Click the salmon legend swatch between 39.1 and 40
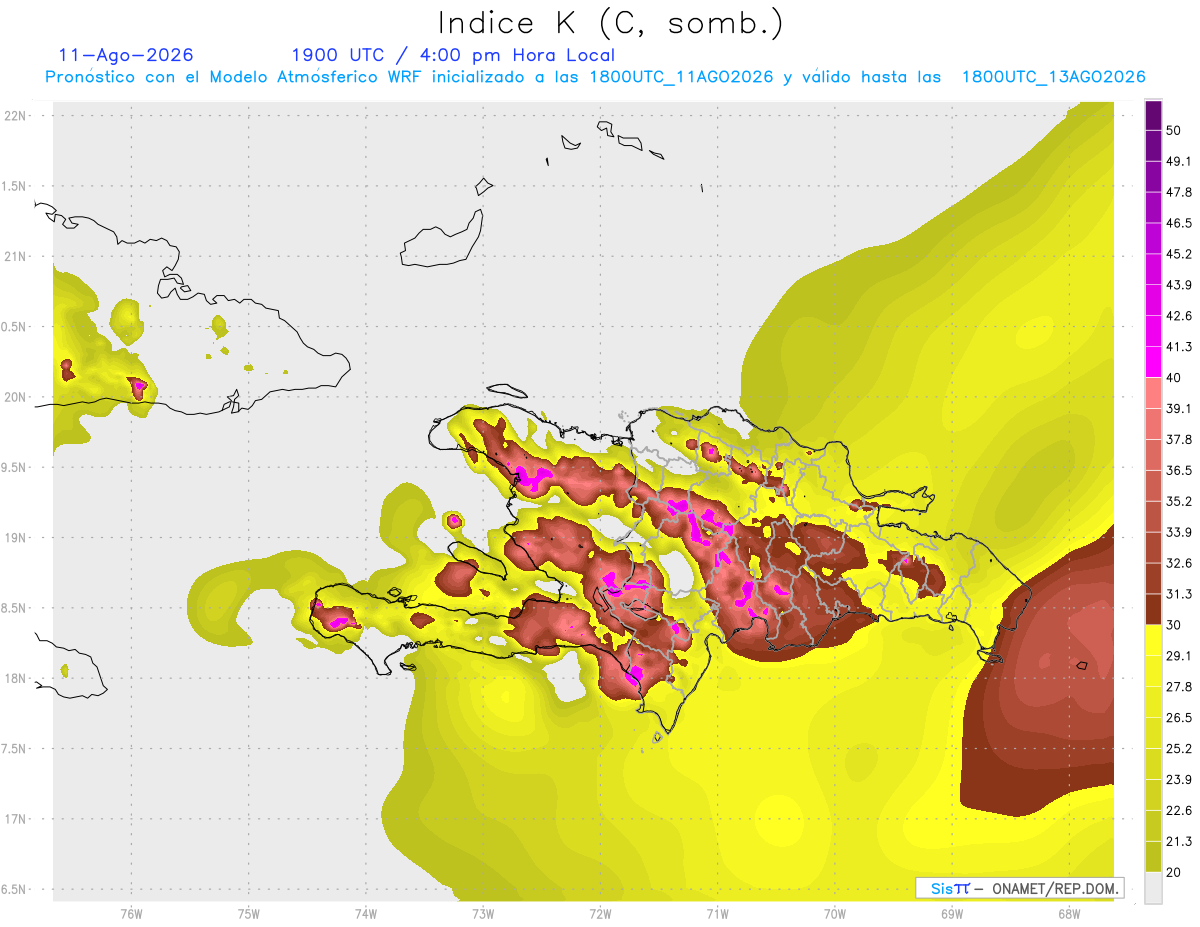The width and height of the screenshot is (1200, 927). tap(1153, 393)
